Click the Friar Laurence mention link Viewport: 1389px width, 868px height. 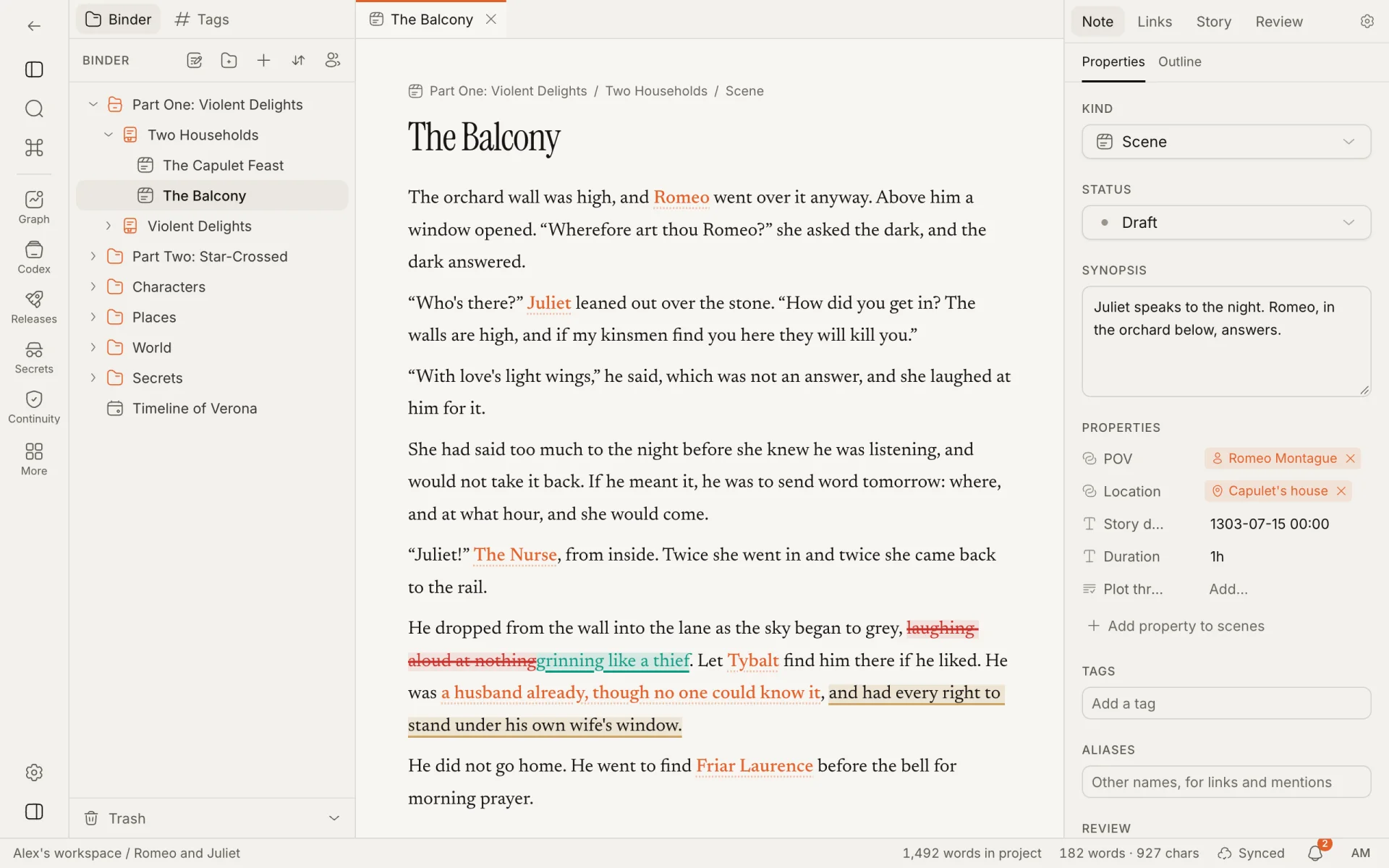tap(754, 766)
